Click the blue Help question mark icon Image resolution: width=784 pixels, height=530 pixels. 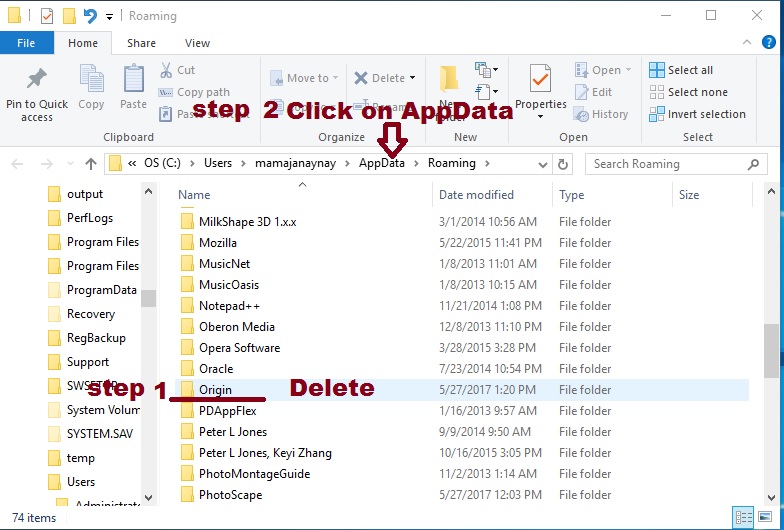pyautogui.click(x=768, y=42)
